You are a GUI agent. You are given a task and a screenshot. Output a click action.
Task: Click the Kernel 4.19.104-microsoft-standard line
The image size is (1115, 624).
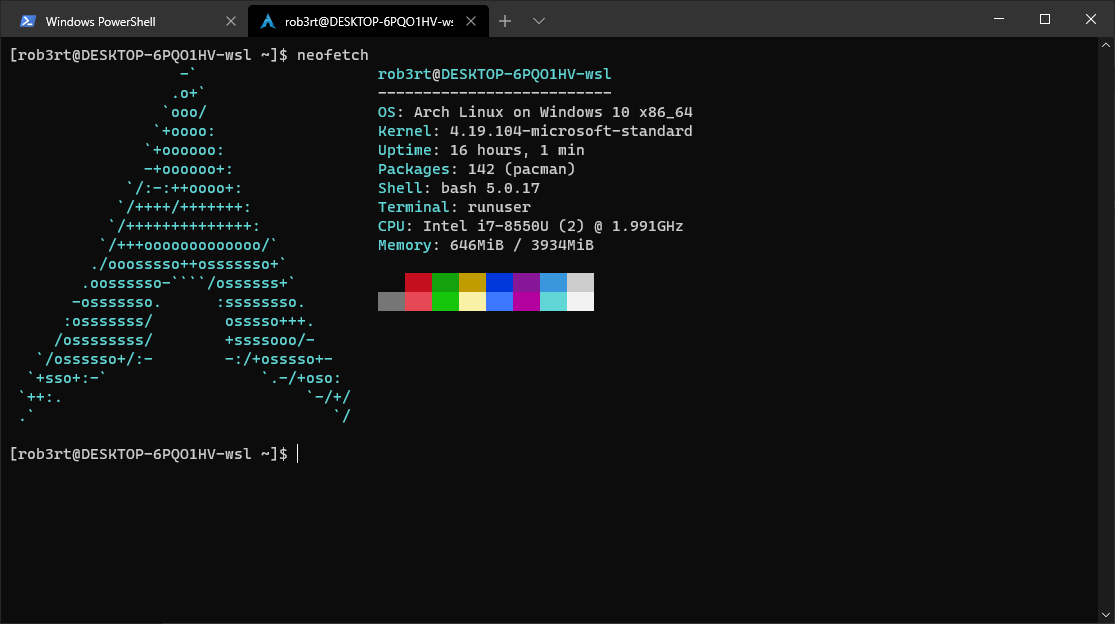click(x=535, y=131)
